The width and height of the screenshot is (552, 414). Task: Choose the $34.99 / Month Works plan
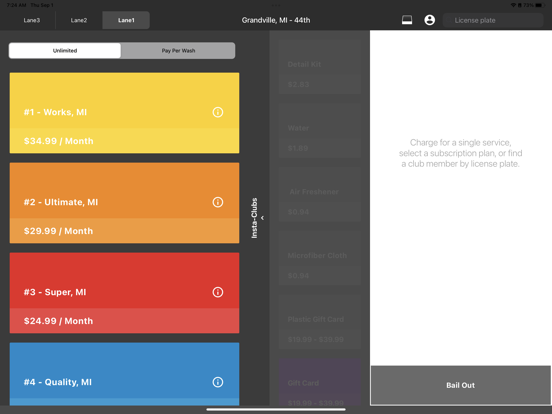[124, 113]
